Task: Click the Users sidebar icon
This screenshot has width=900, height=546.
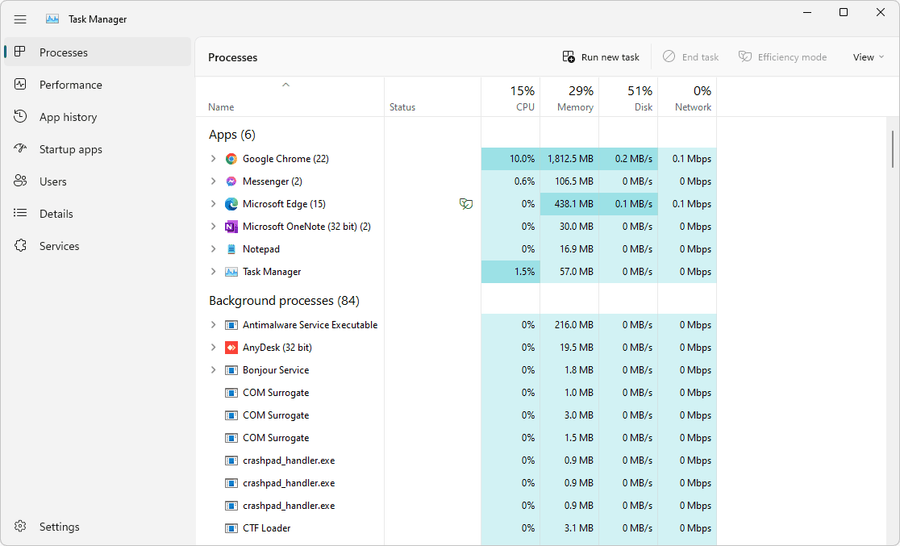Action: pyautogui.click(x=20, y=181)
